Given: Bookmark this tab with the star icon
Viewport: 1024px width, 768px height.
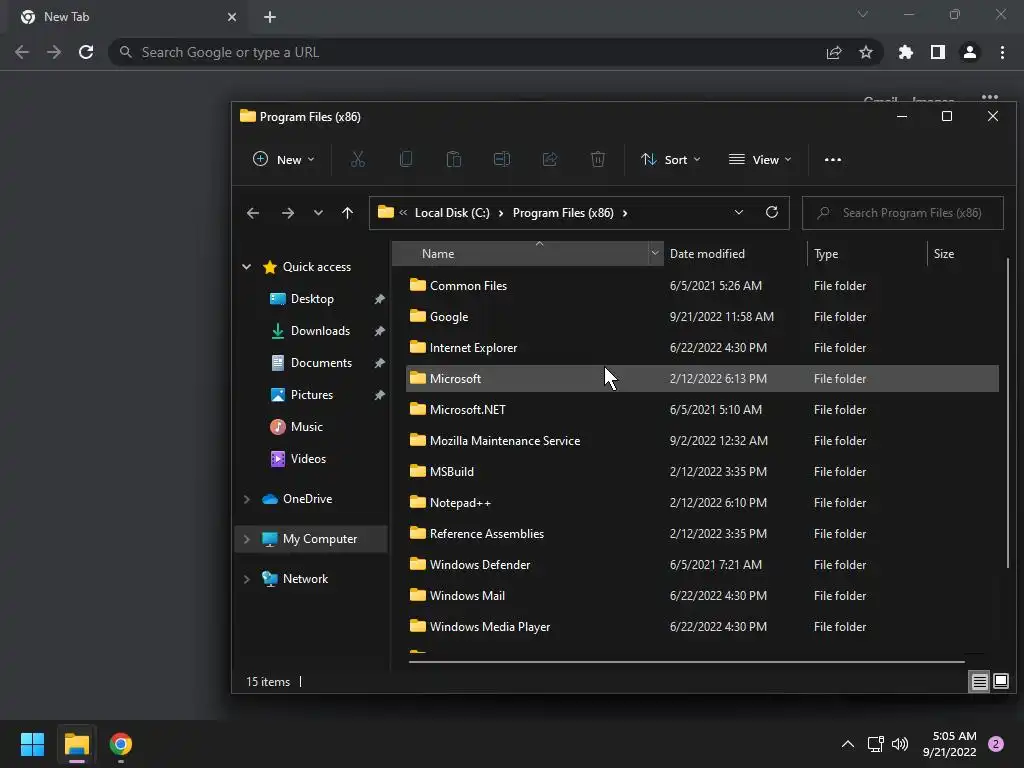Looking at the screenshot, I should point(865,52).
